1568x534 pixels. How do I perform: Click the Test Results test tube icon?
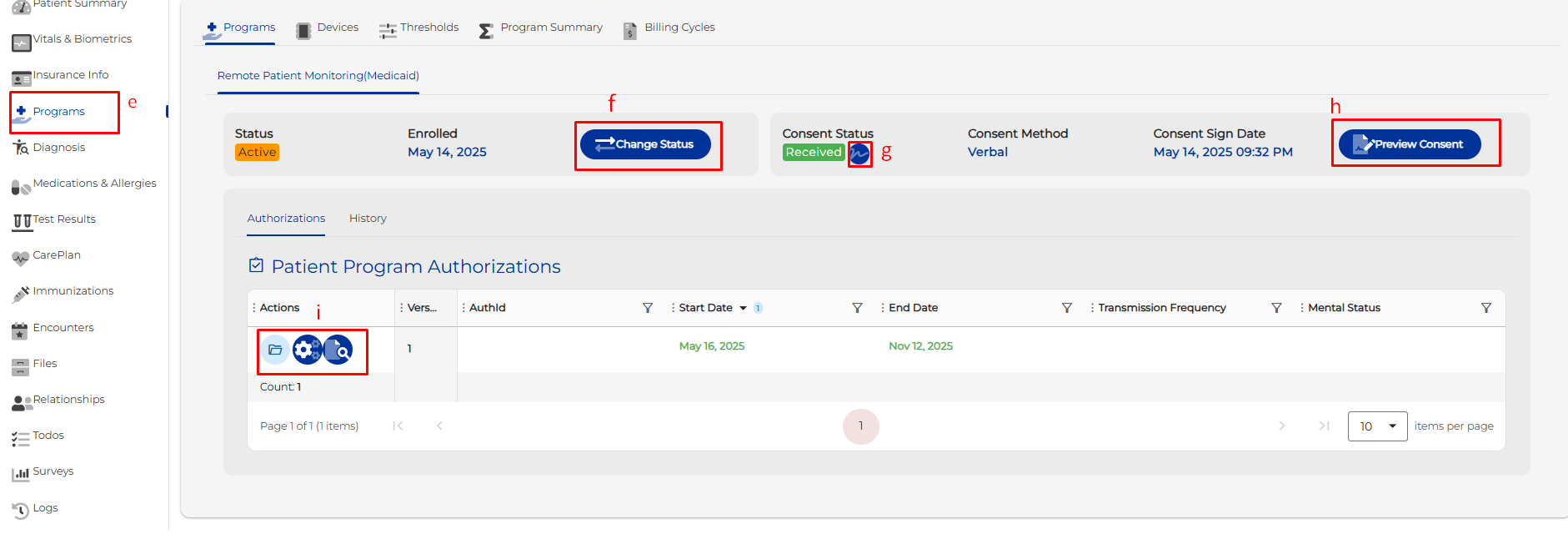coord(22,222)
